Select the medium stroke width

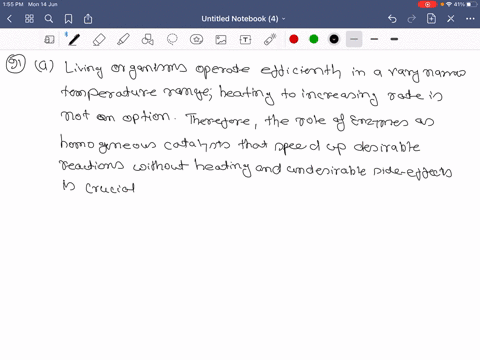(x=374, y=39)
